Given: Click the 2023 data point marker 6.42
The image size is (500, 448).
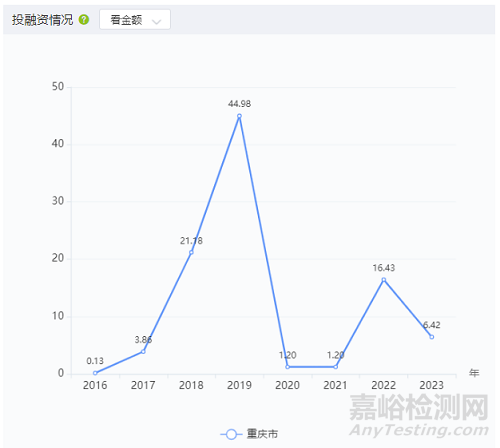Looking at the screenshot, I should point(432,337).
